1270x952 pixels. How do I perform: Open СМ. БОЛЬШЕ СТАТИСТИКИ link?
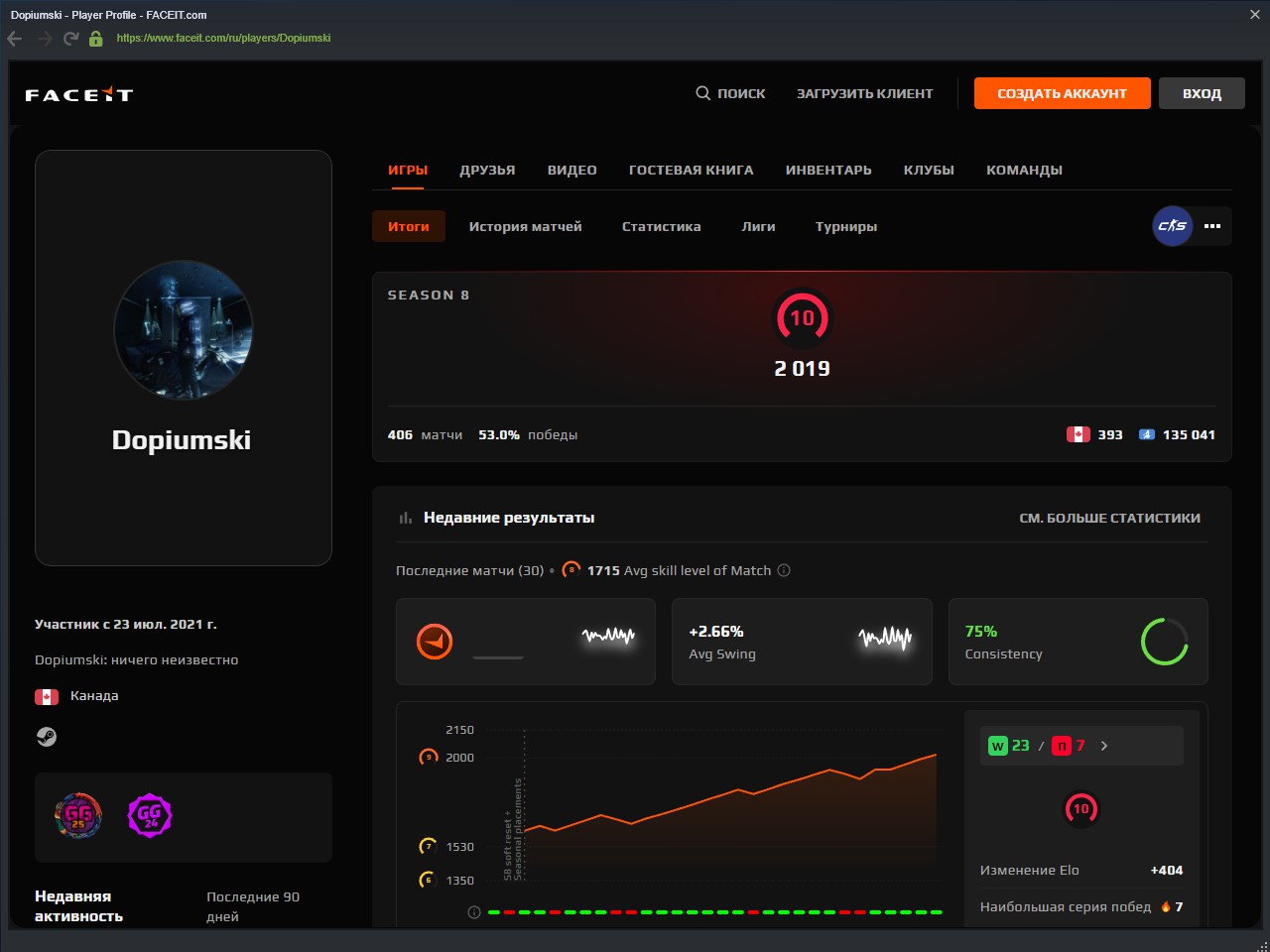pos(1110,518)
